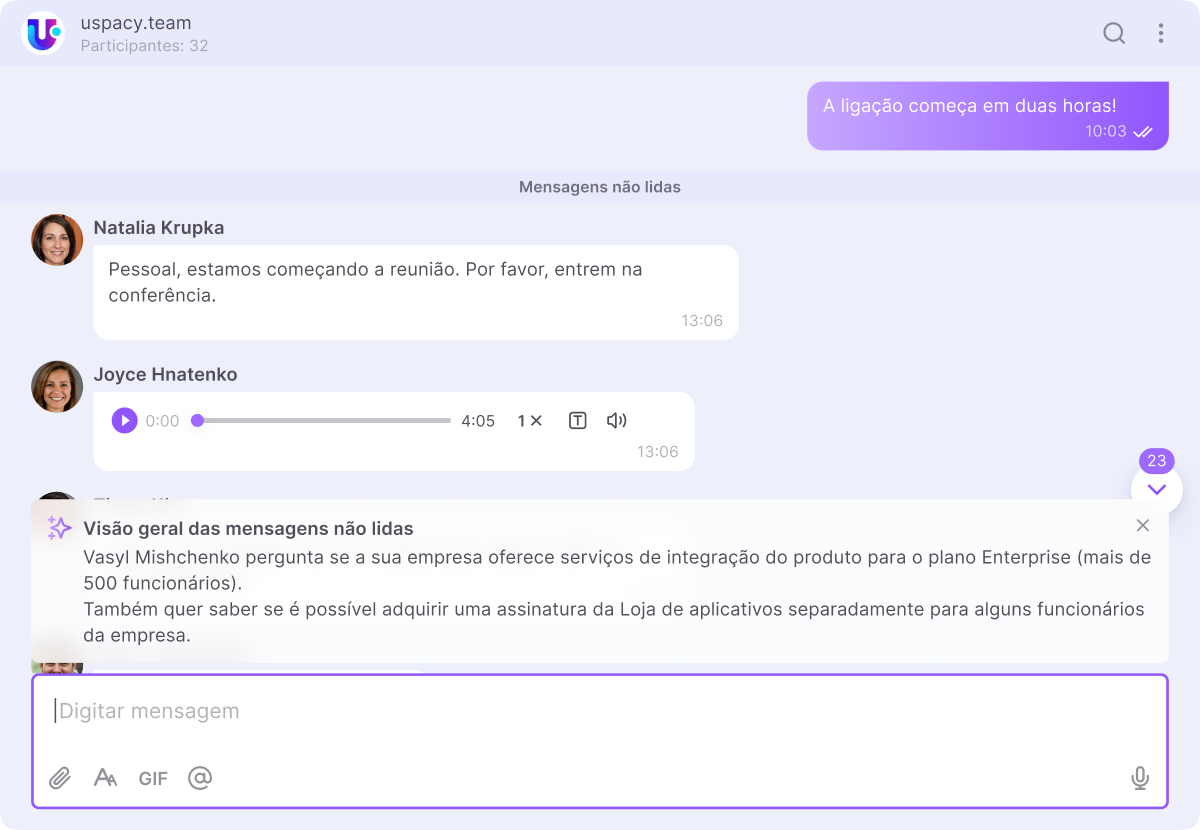Open text formatting options icon

[x=105, y=778]
